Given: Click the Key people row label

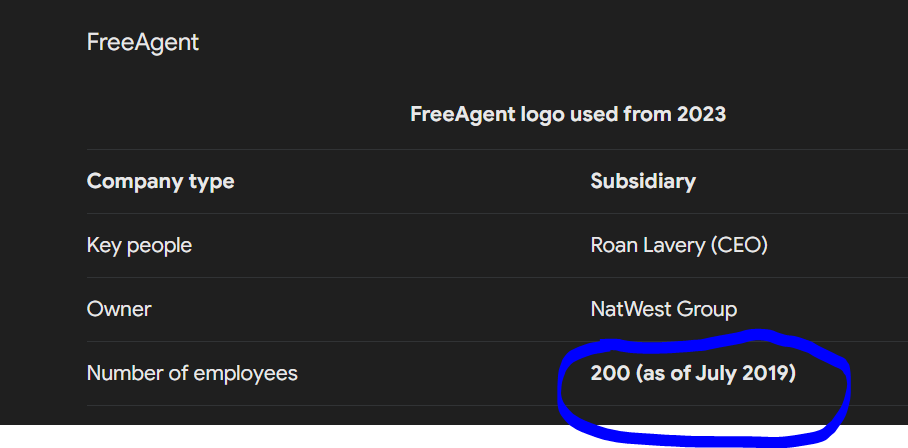Looking at the screenshot, I should tap(139, 245).
